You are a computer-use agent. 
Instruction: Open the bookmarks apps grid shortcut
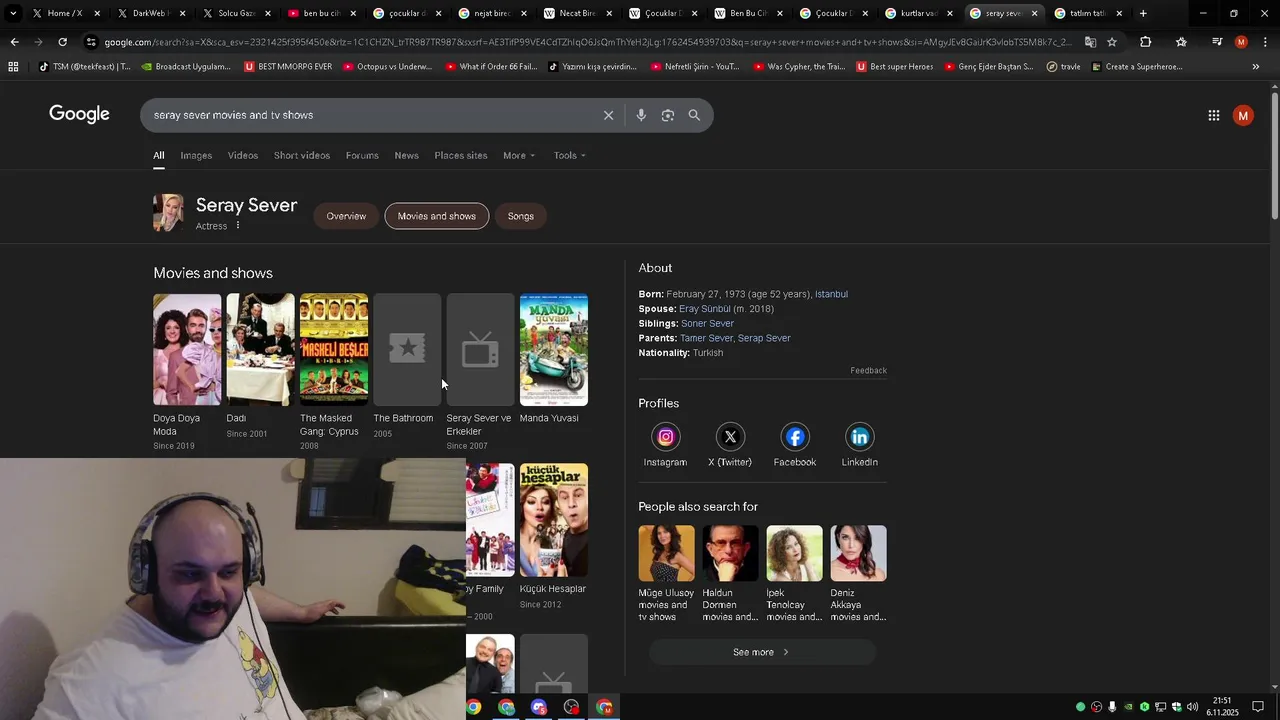[x=13, y=67]
